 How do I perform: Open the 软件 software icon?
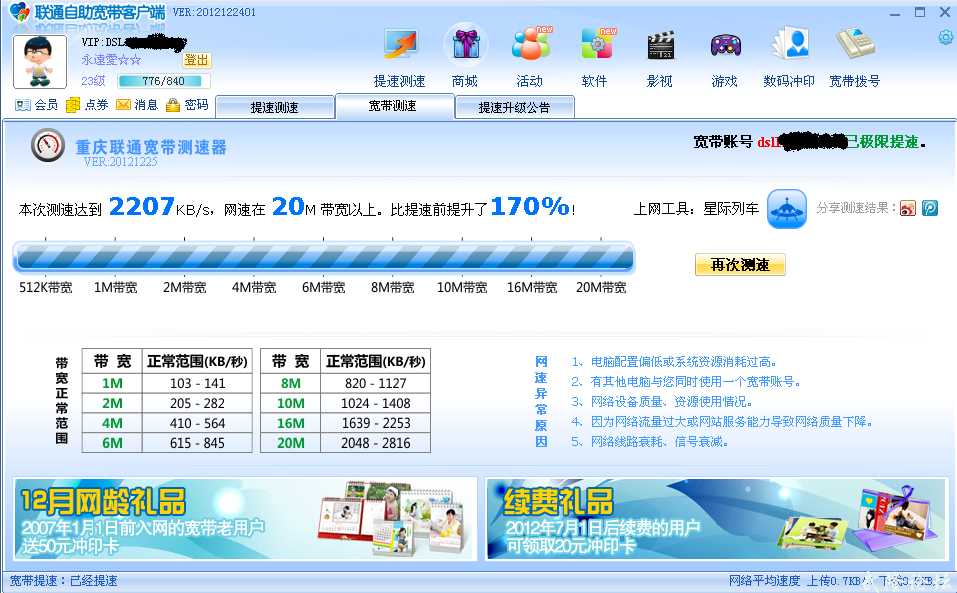coord(598,44)
